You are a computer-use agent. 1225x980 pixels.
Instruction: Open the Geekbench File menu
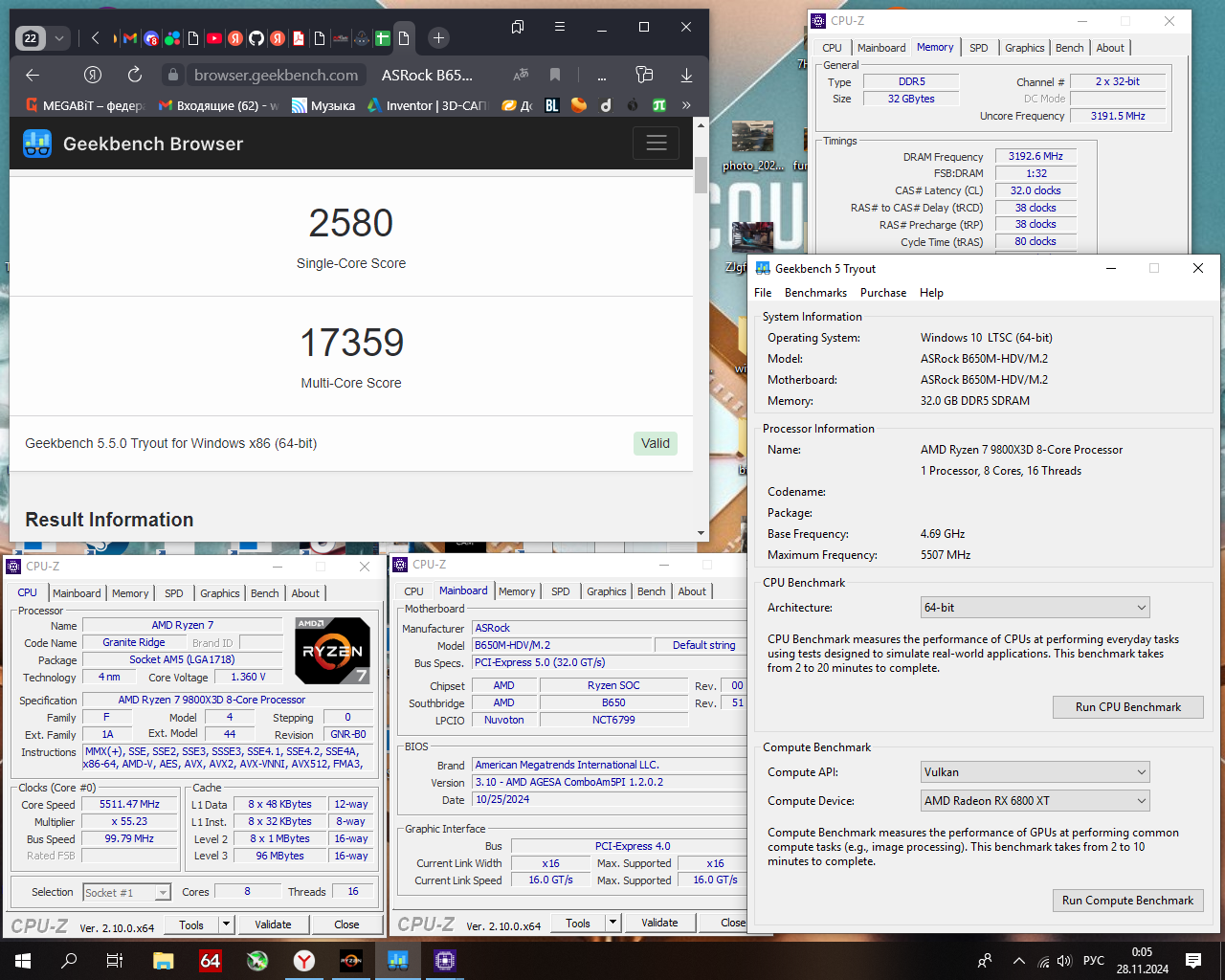[763, 293]
